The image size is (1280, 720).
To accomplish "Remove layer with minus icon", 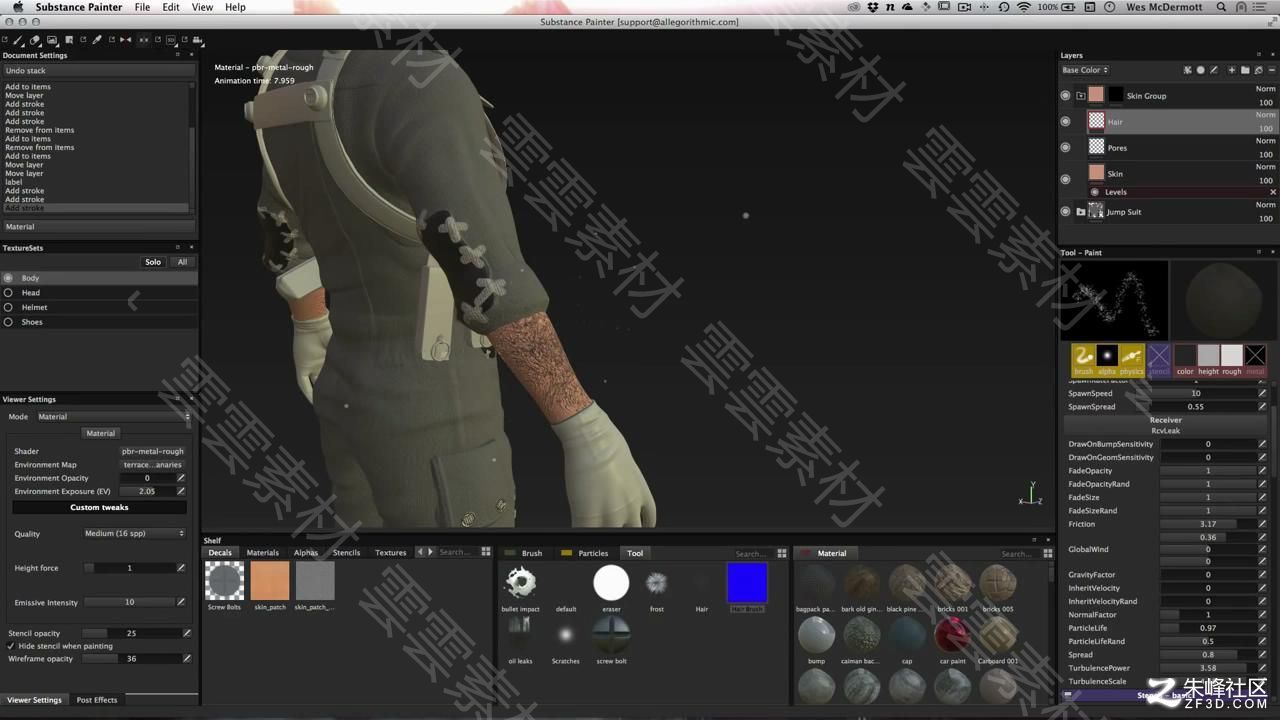I will point(1271,70).
